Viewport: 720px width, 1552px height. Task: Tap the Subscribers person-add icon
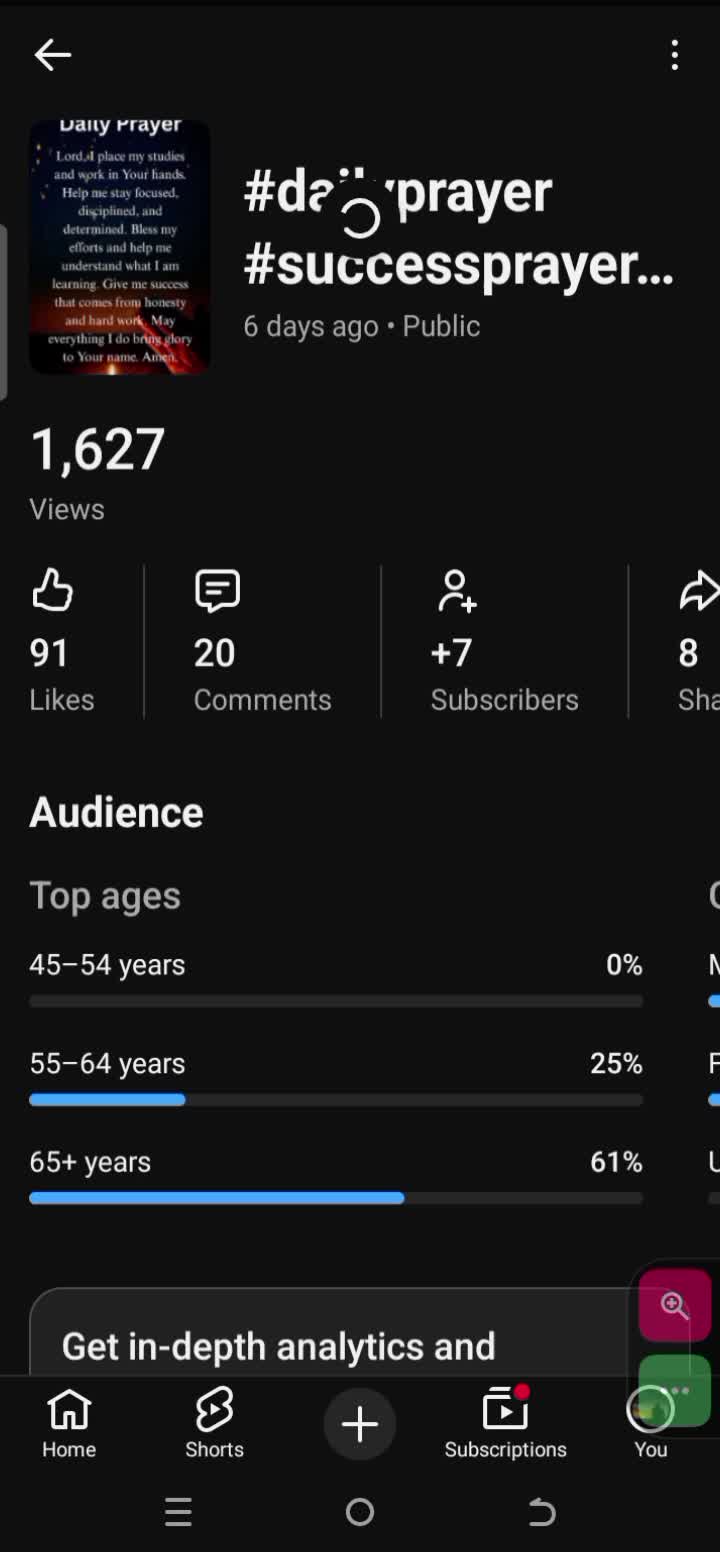(x=458, y=590)
